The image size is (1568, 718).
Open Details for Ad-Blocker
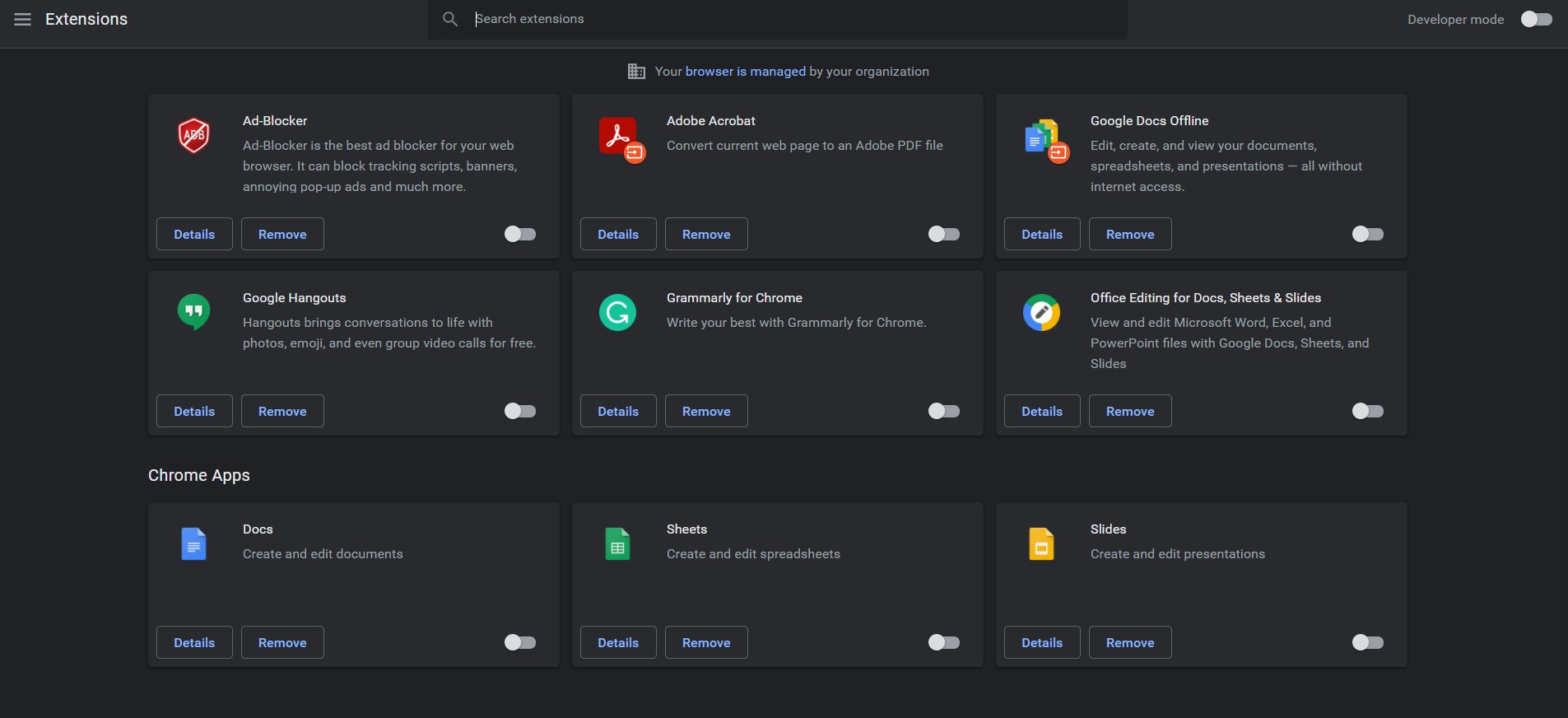(x=194, y=234)
